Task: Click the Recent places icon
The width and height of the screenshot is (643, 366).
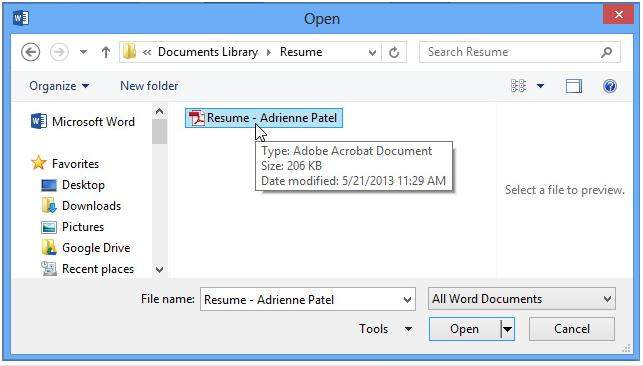Action: point(49,269)
